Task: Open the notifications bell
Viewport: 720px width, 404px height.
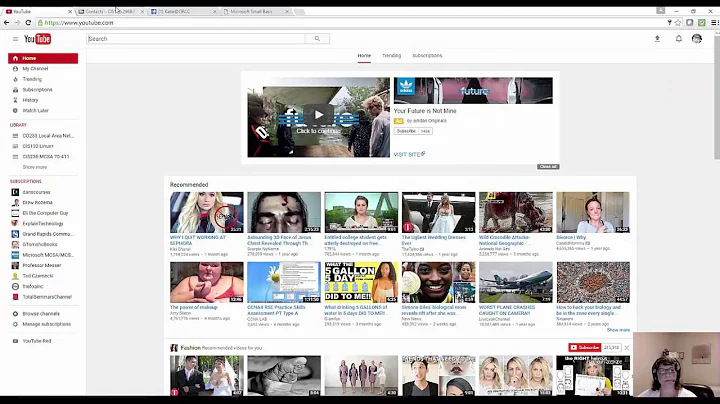Action: (679, 39)
